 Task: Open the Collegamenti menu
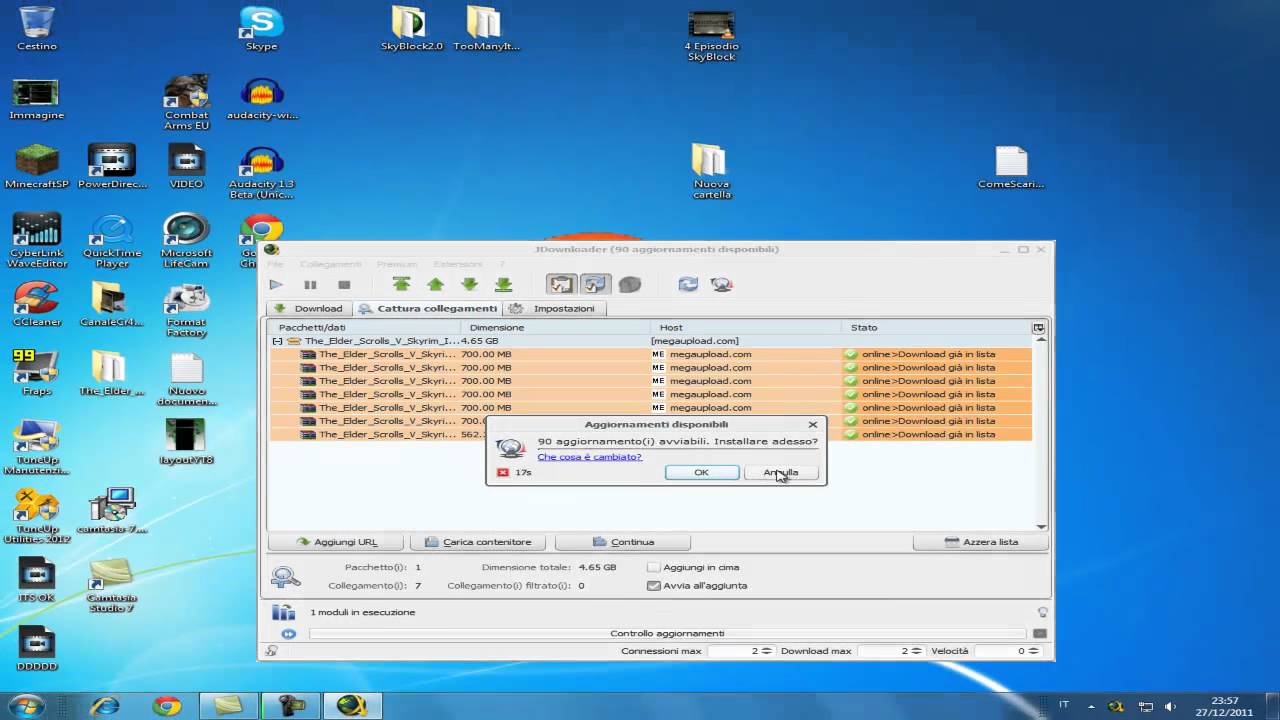tap(331, 264)
